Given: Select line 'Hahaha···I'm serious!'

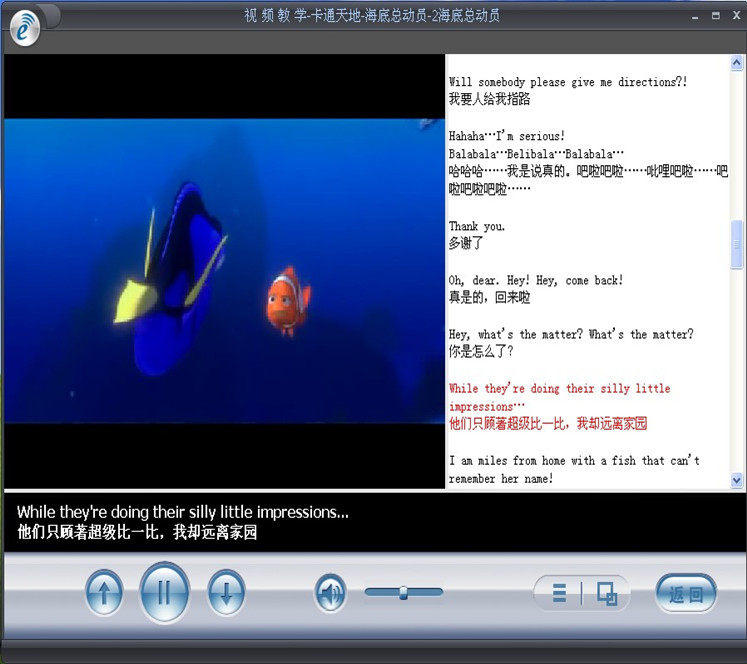Looking at the screenshot, I should click(x=507, y=136).
